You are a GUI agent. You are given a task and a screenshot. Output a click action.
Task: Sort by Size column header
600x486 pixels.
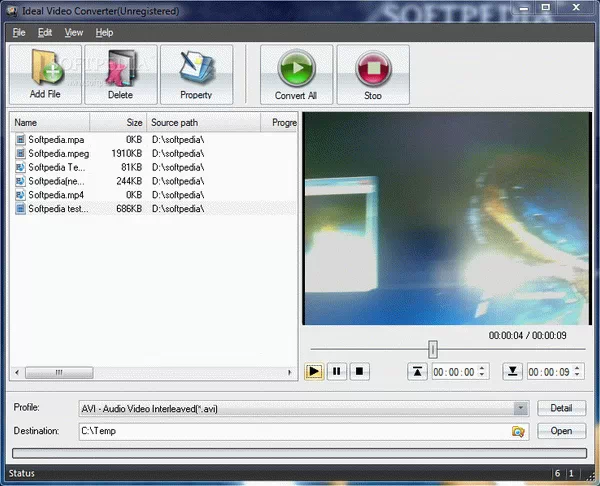coord(118,122)
